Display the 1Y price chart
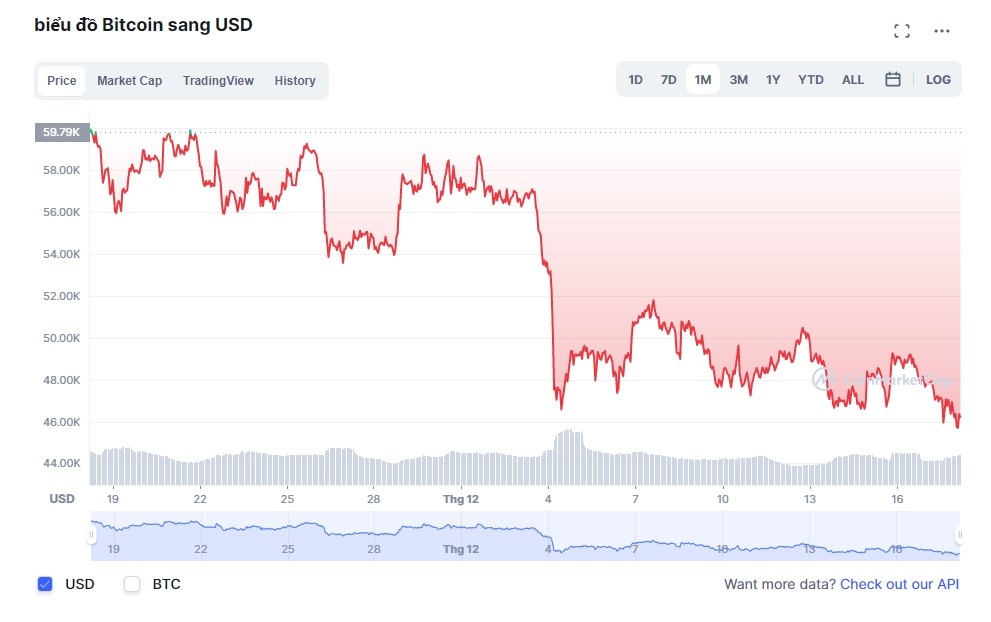 (x=772, y=78)
